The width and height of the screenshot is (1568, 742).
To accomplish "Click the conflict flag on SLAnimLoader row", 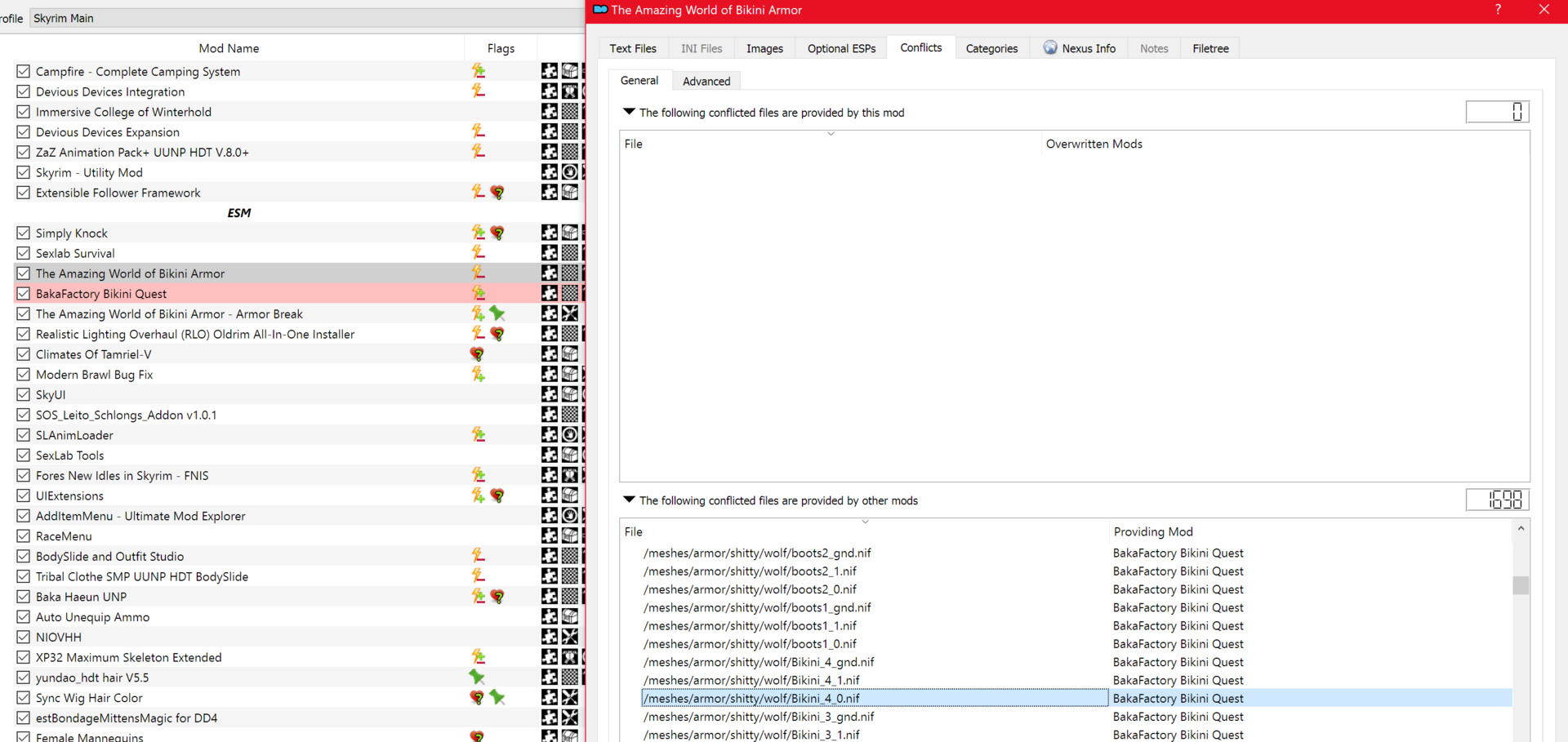I will coord(479,435).
